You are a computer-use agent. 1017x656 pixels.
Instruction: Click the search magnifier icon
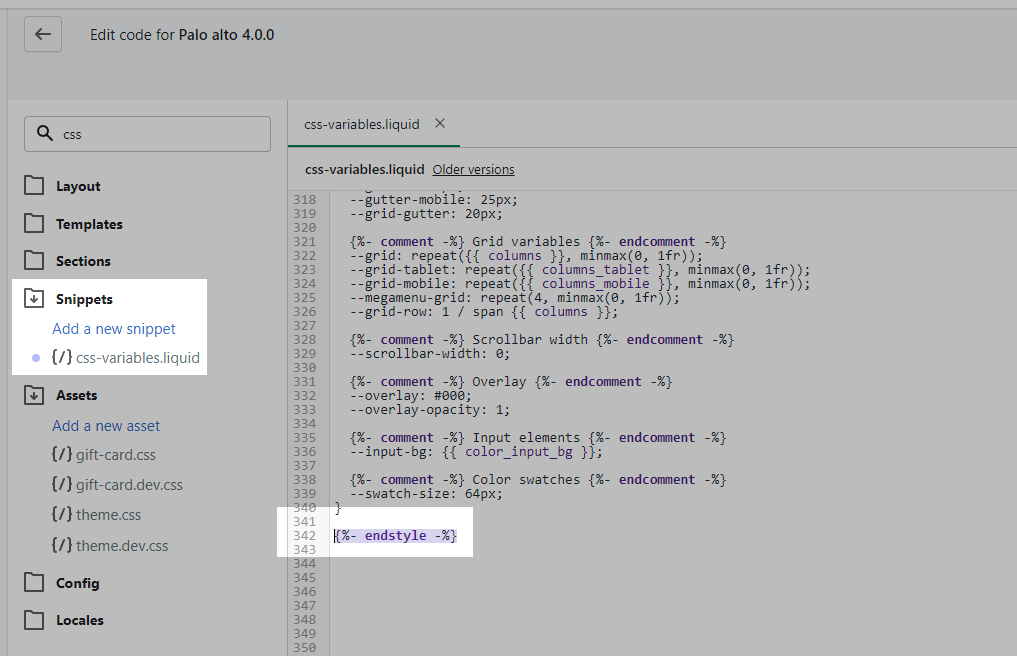(44, 134)
